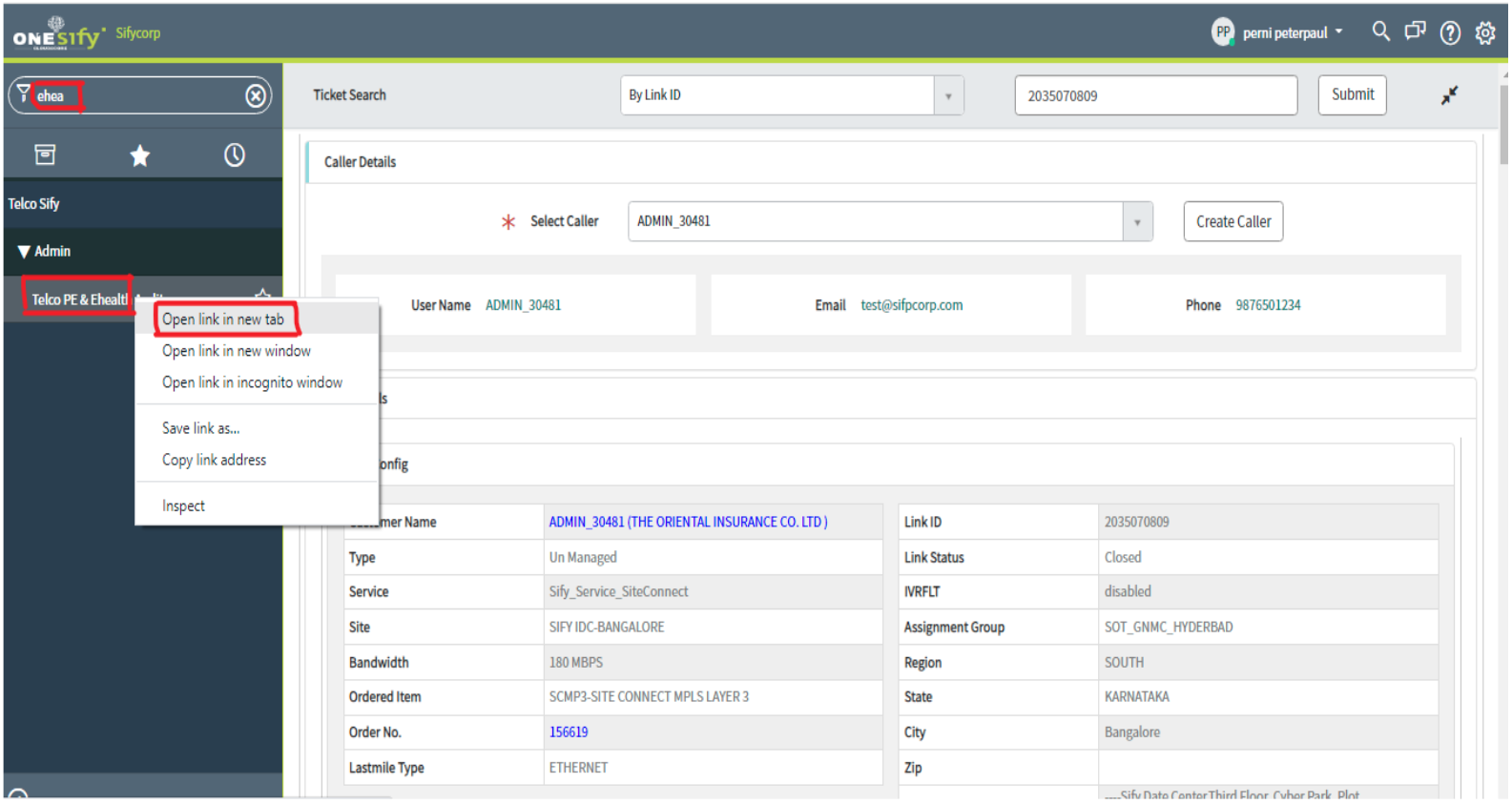Image resolution: width=1512 pixels, height=804 pixels.
Task: Click the Submit button
Action: pyautogui.click(x=1352, y=94)
